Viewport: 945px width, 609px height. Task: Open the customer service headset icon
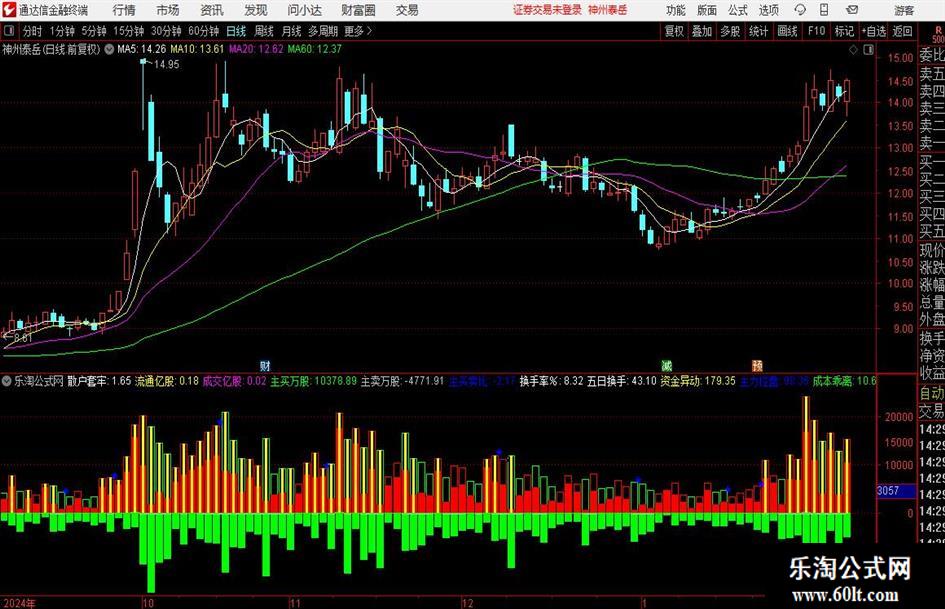(800, 10)
